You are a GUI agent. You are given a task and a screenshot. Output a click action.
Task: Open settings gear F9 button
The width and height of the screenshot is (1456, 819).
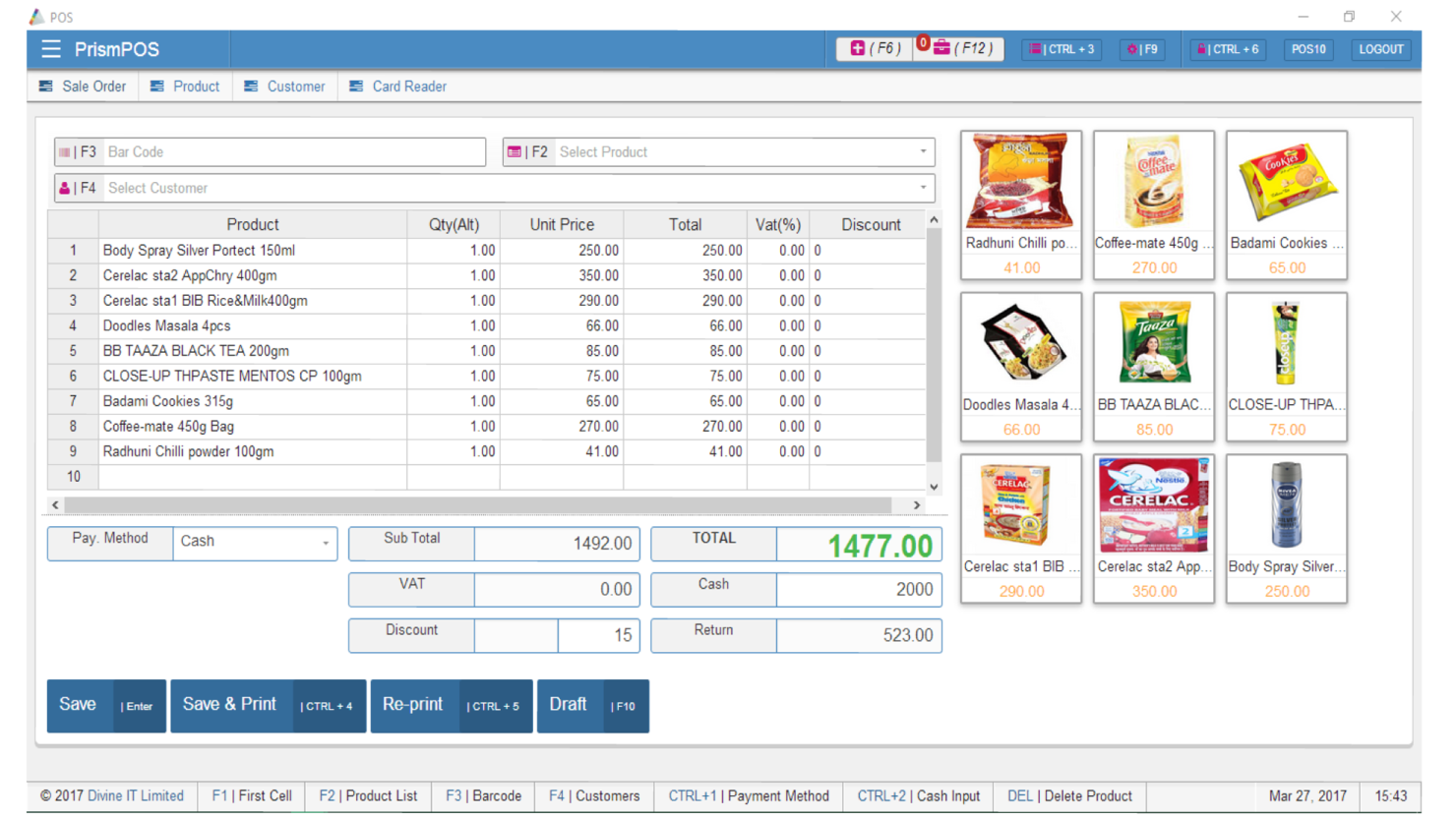[1142, 49]
